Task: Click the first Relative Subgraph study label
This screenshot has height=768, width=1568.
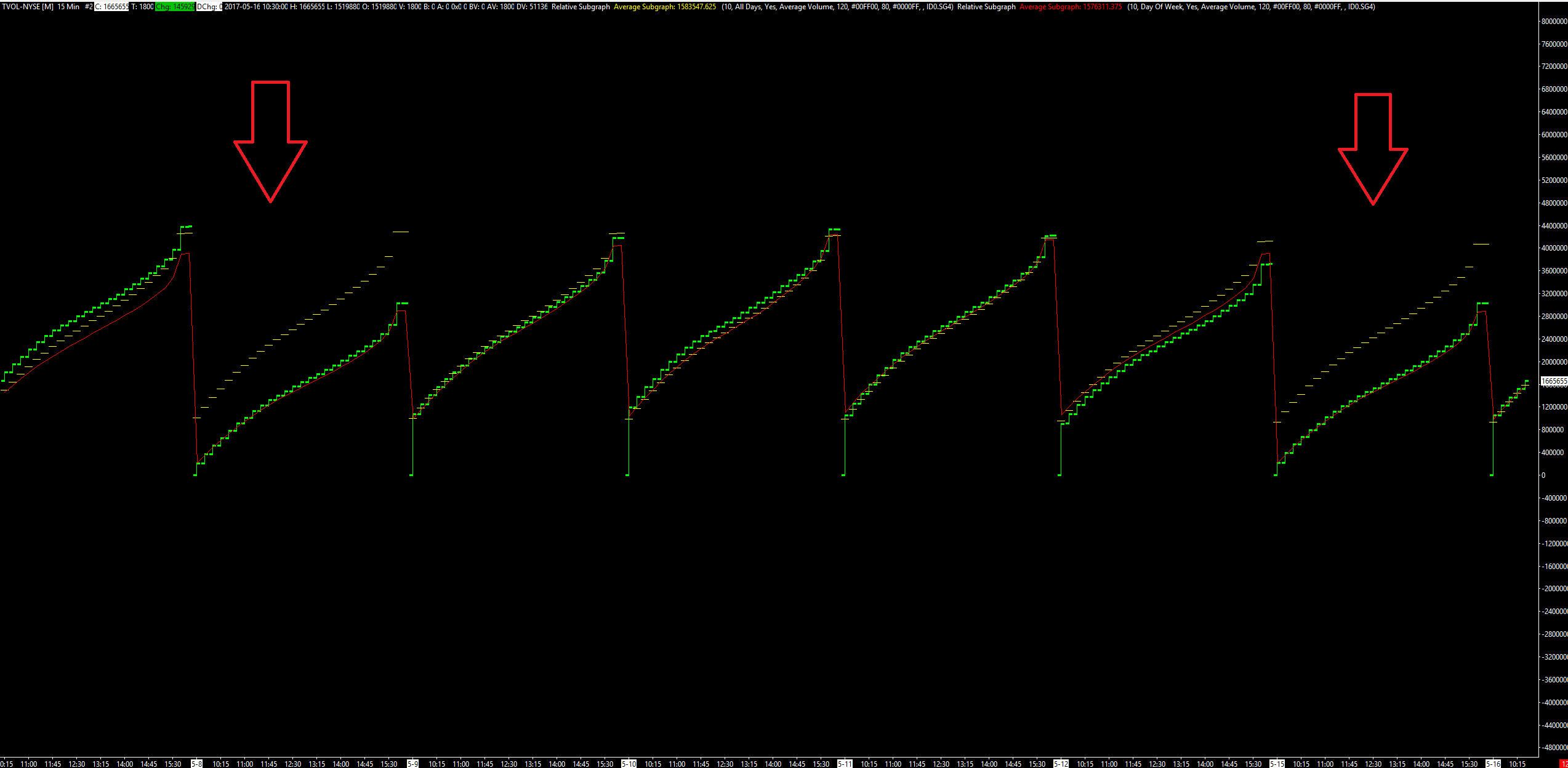Action: coord(581,7)
